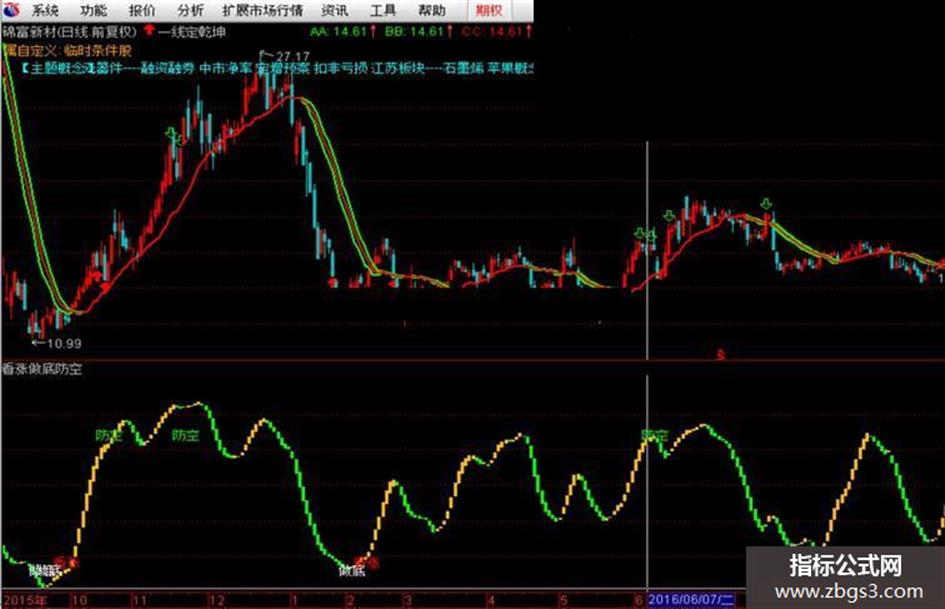Click the CC: 14.61 value
Image resolution: width=945 pixels, height=609 pixels.
pyautogui.click(x=492, y=31)
